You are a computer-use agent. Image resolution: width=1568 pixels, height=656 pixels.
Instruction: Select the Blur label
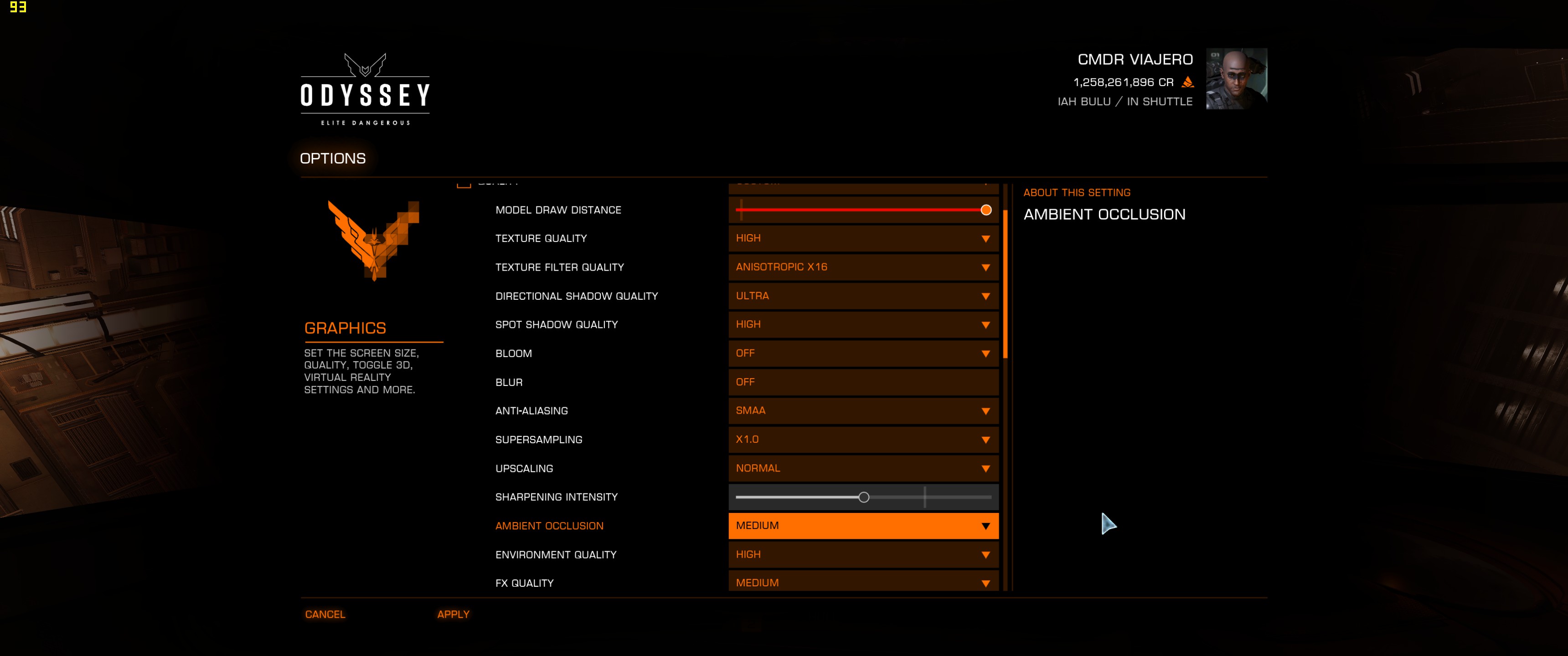pos(509,382)
